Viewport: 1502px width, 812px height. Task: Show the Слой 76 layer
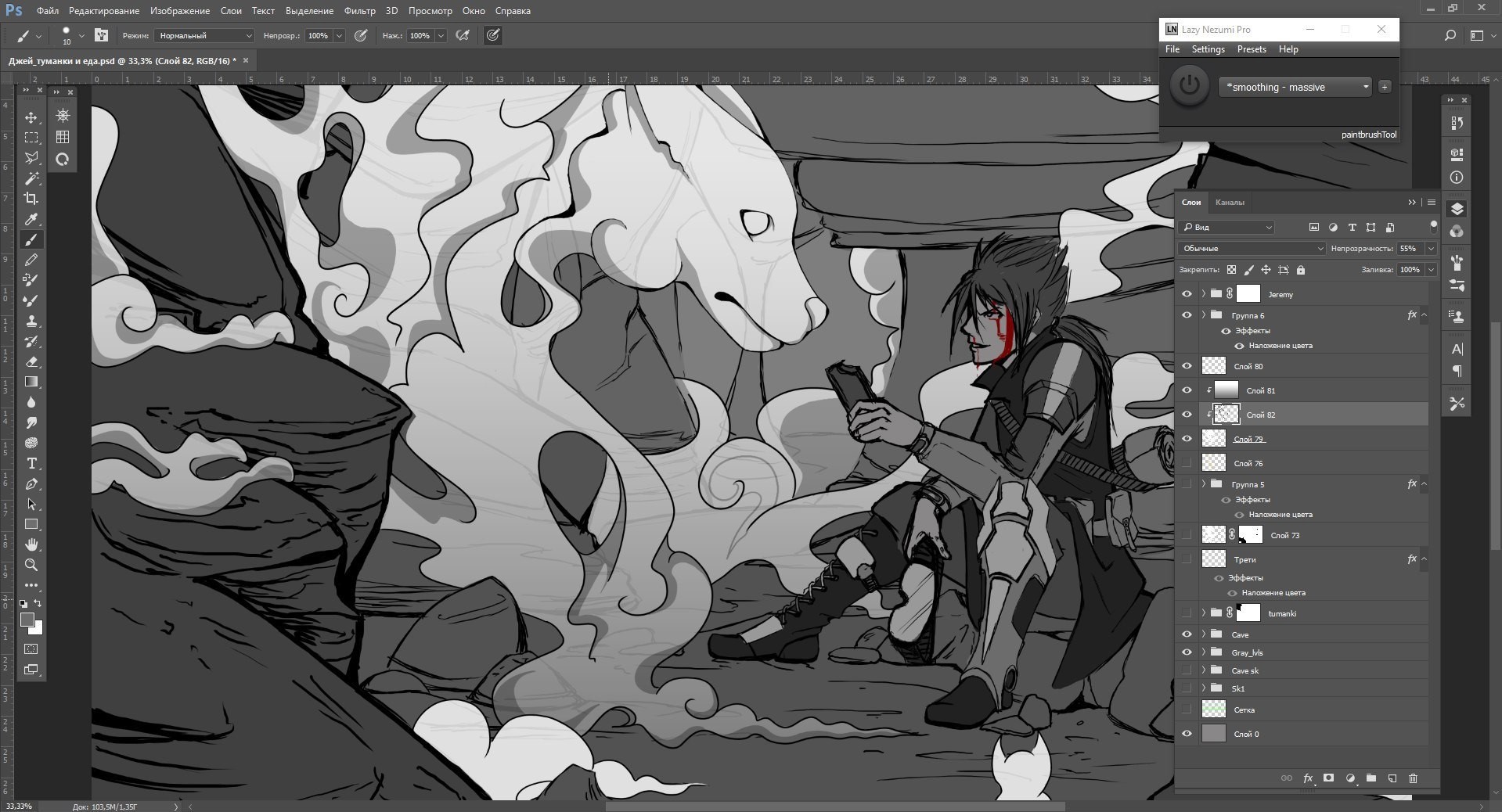coord(1187,463)
